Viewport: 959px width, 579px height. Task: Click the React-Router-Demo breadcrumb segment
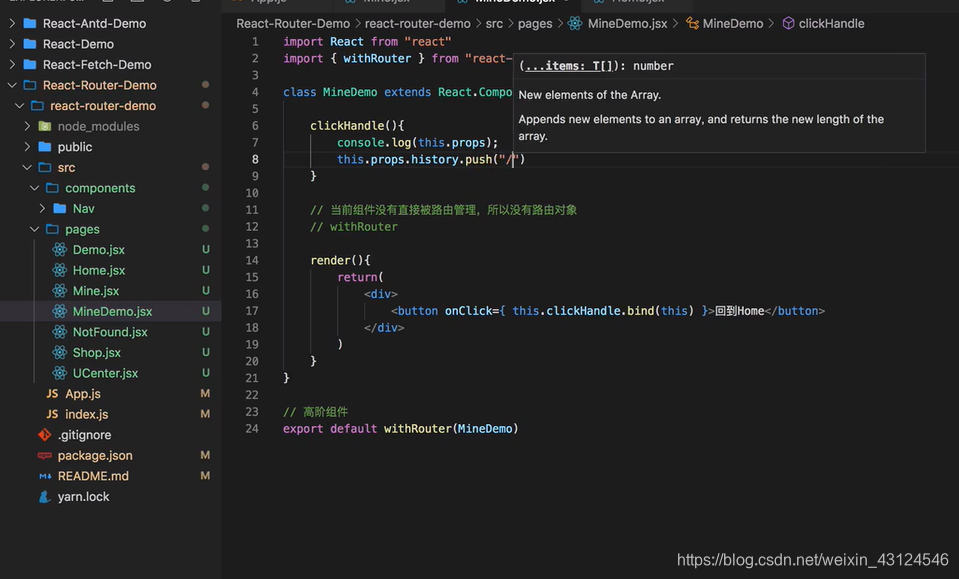point(293,23)
